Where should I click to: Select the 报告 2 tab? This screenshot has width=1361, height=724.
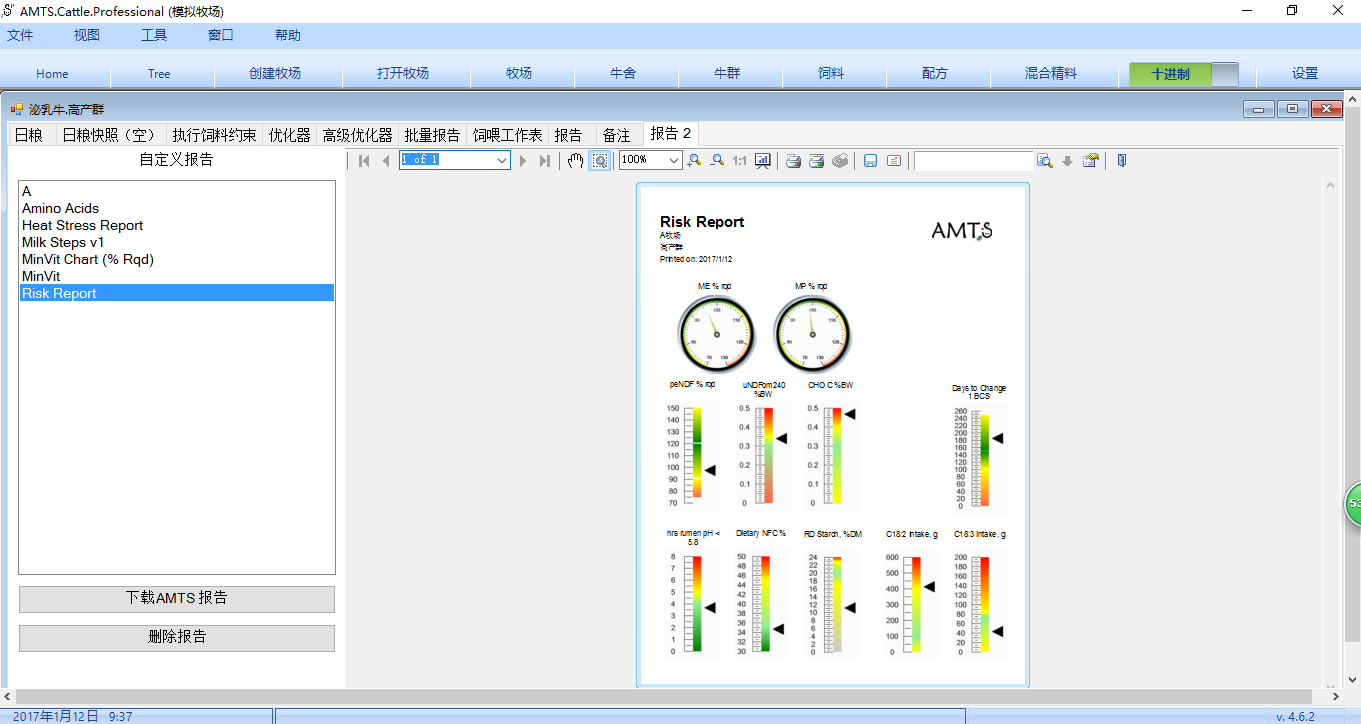pos(671,133)
